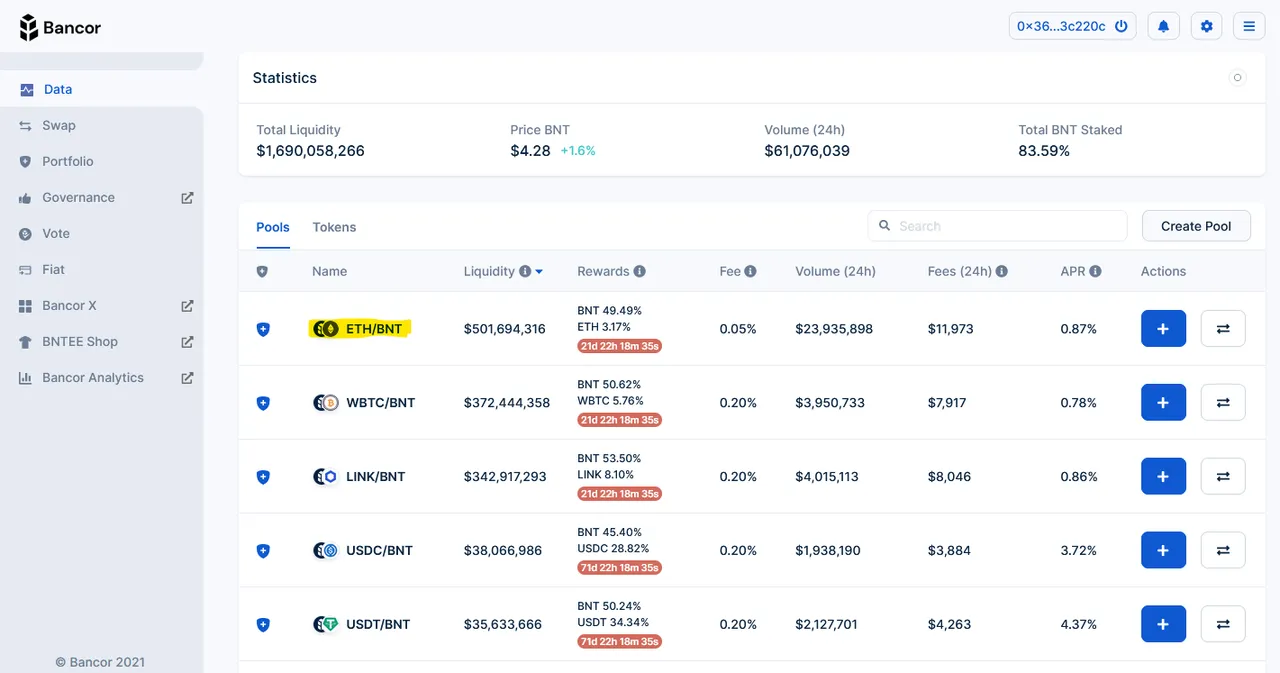Click the swap arrows for USDC/BNT
This screenshot has width=1280, height=673.
(1223, 550)
